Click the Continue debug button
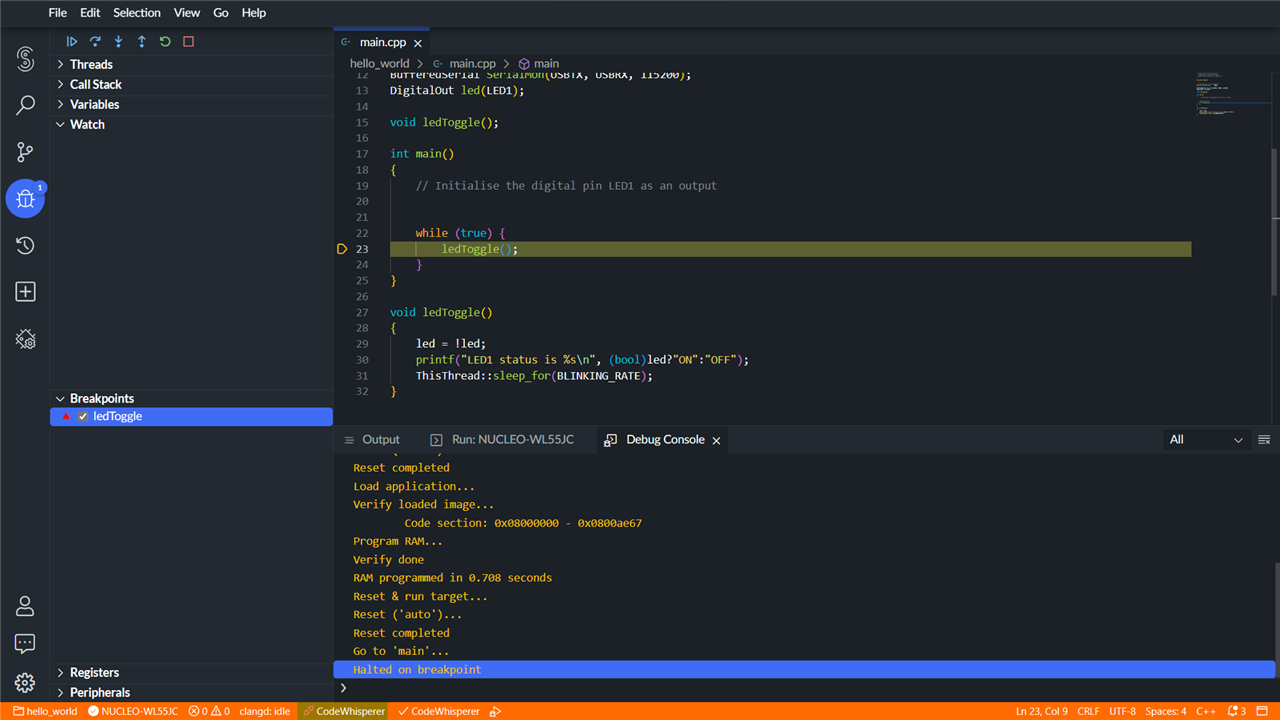 pyautogui.click(x=72, y=42)
